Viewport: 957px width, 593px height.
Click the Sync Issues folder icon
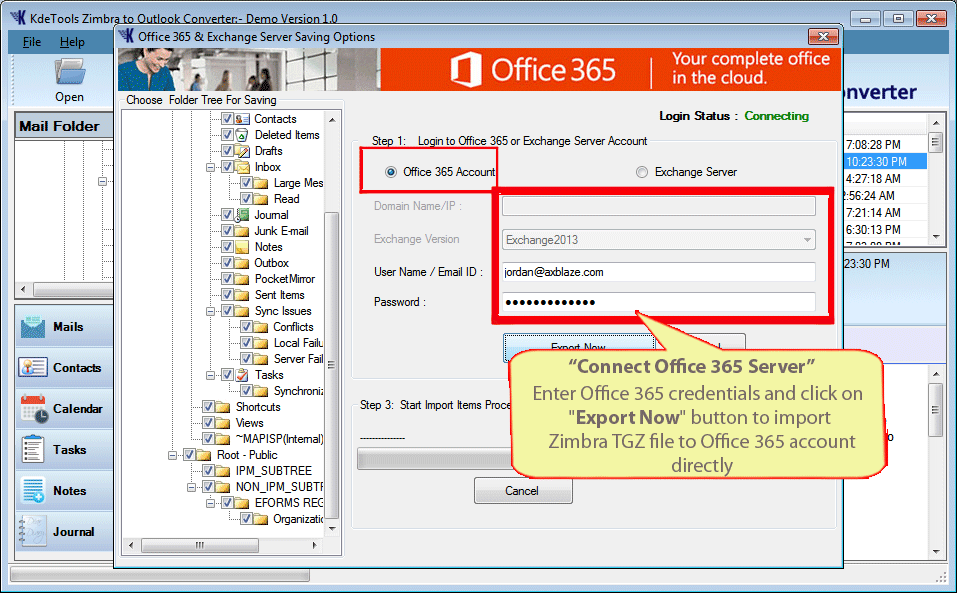point(242,311)
